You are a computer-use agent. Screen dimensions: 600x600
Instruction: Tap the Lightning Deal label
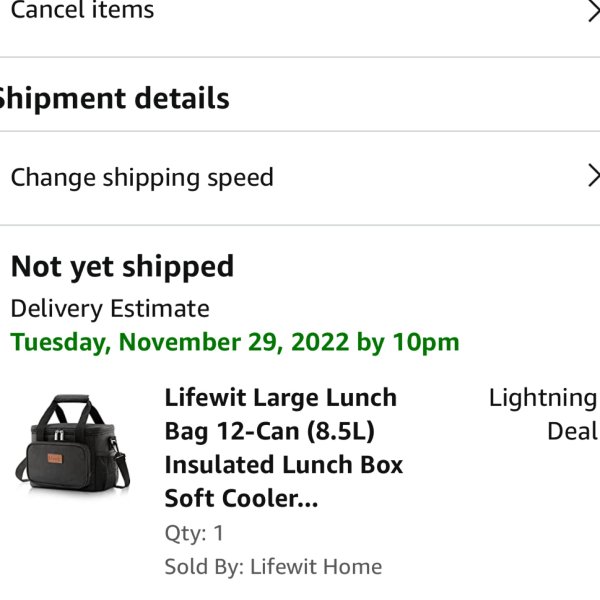543,414
